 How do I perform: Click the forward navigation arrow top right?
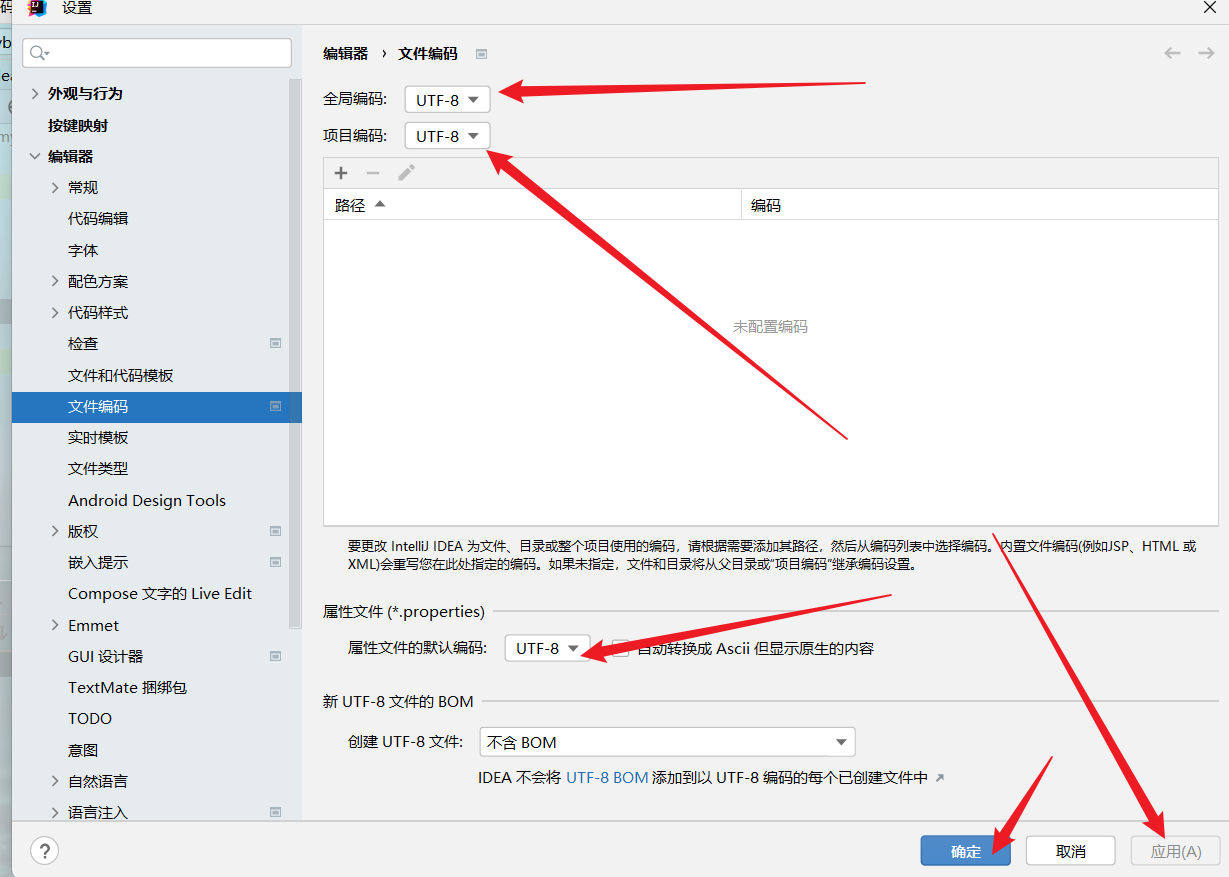coord(1205,53)
